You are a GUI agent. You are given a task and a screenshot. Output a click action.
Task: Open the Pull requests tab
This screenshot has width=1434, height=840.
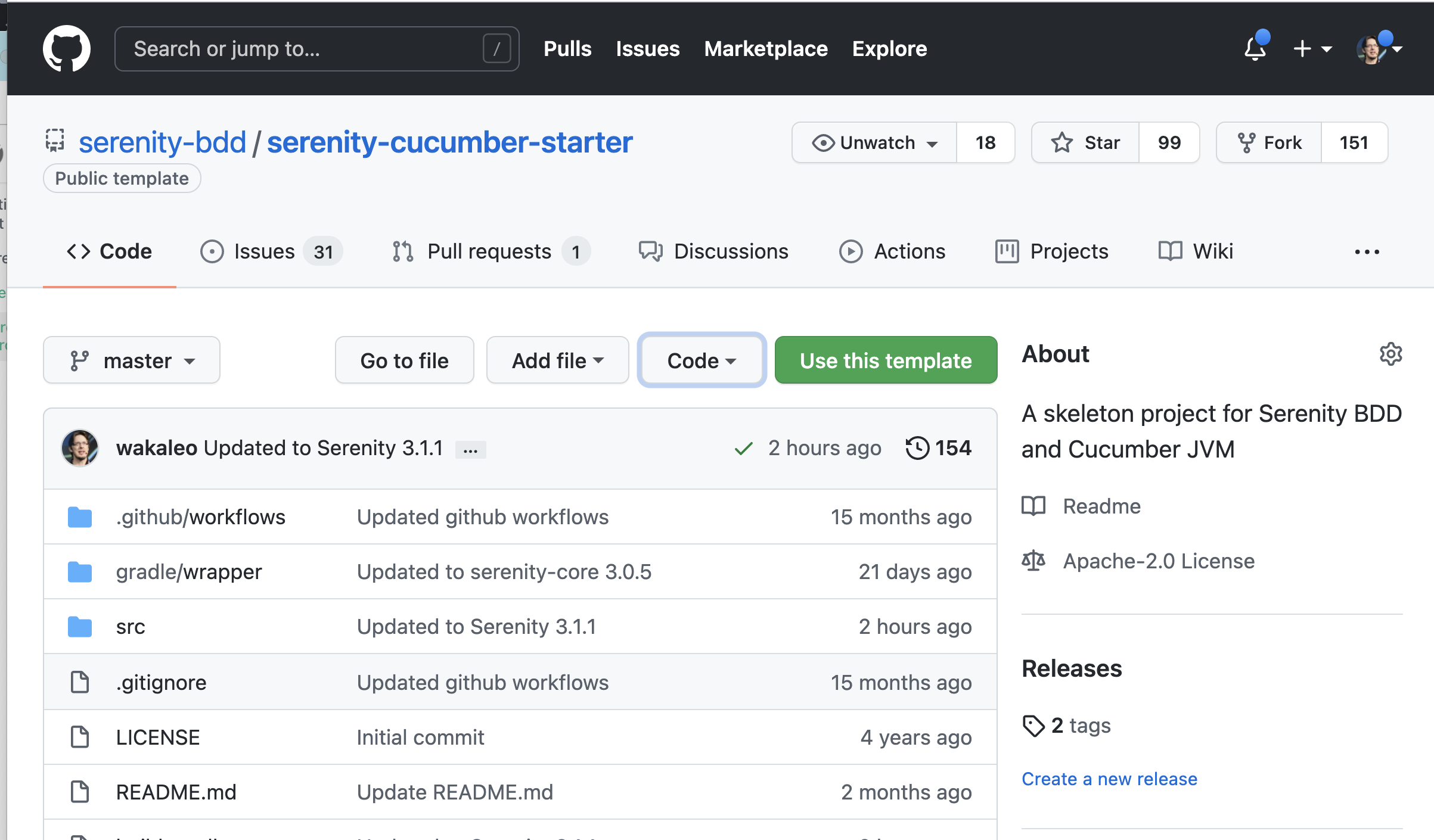coord(489,251)
